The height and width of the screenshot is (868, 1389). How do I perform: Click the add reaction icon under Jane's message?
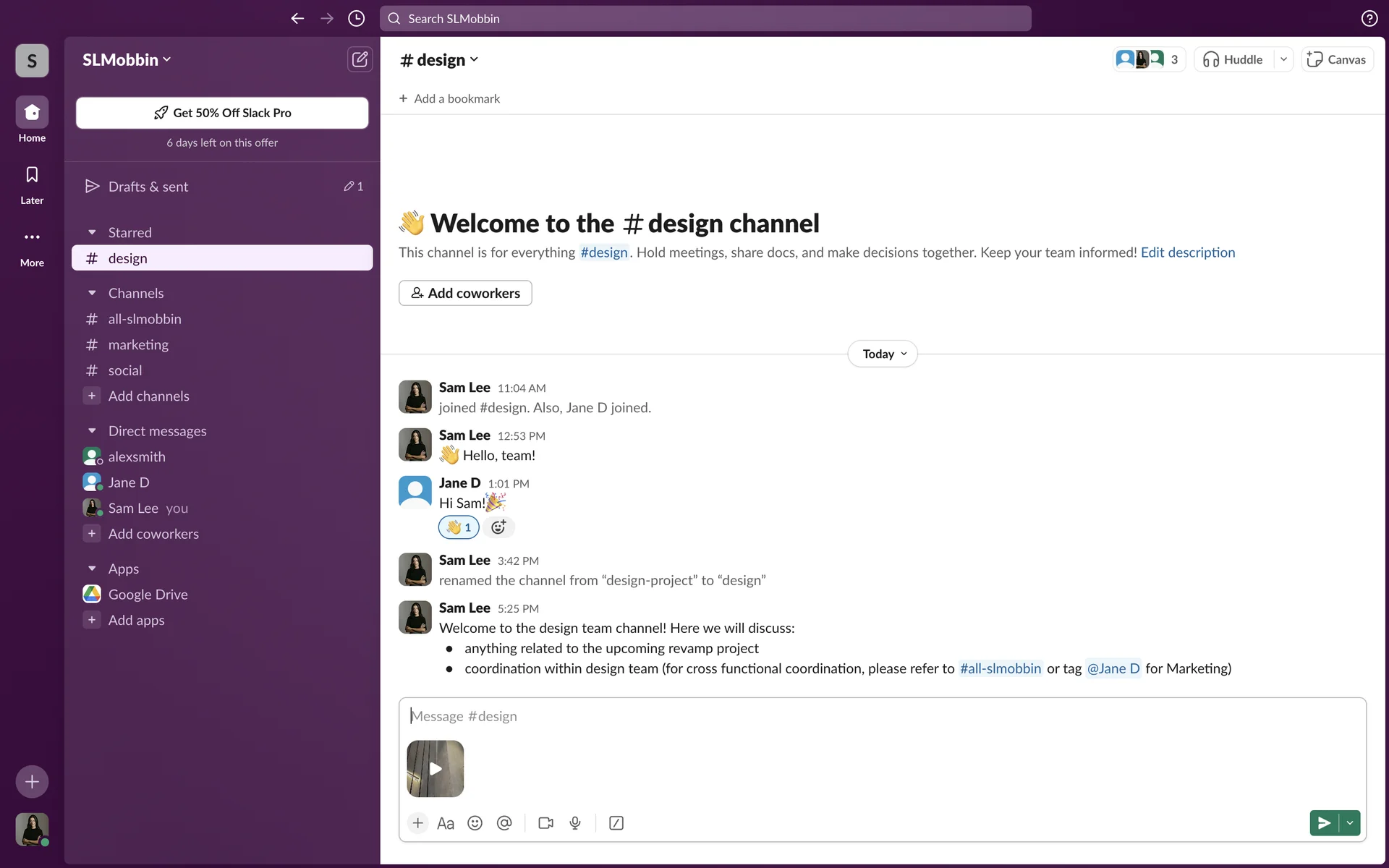(x=498, y=527)
